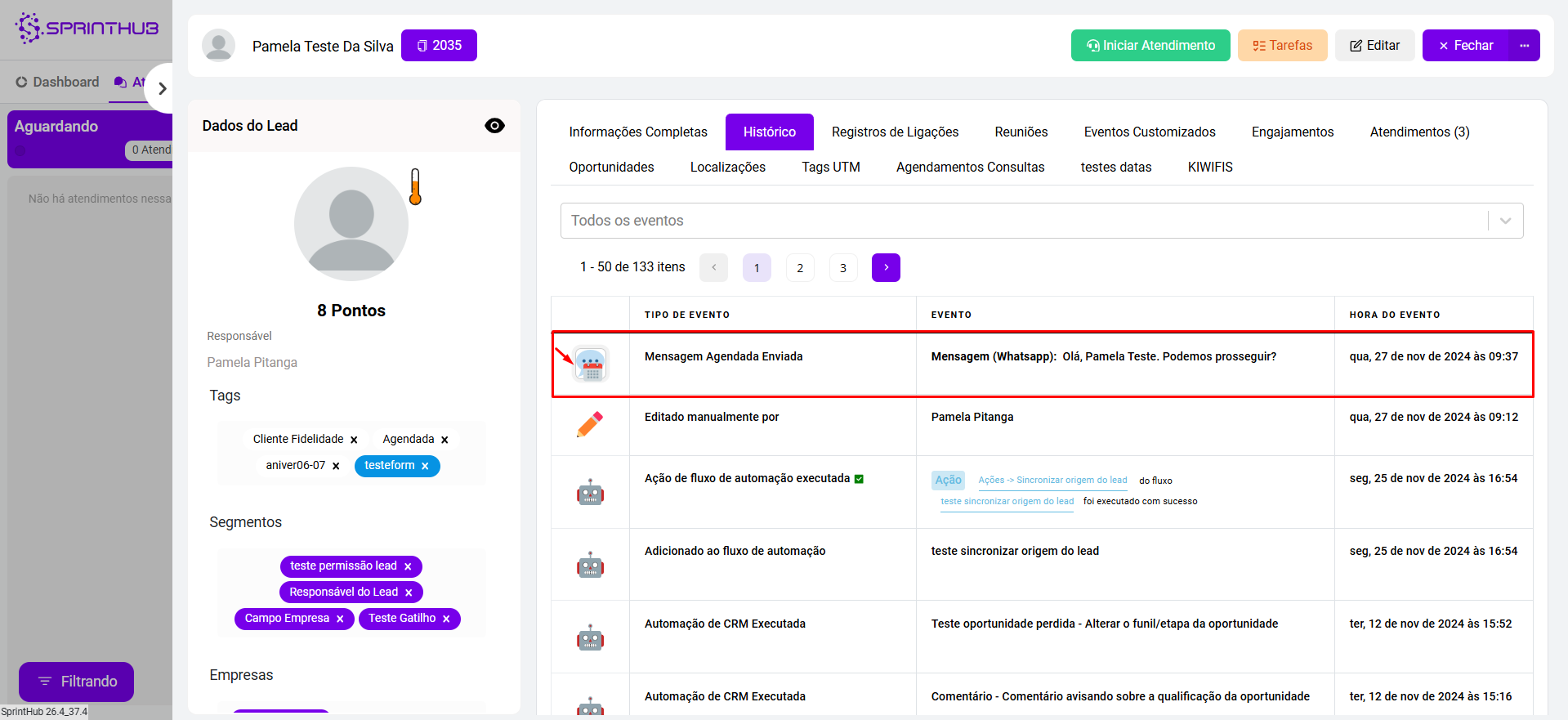Viewport: 1568px width, 720px height.
Task: Copy lead ID 2035 badge
Action: [x=439, y=46]
